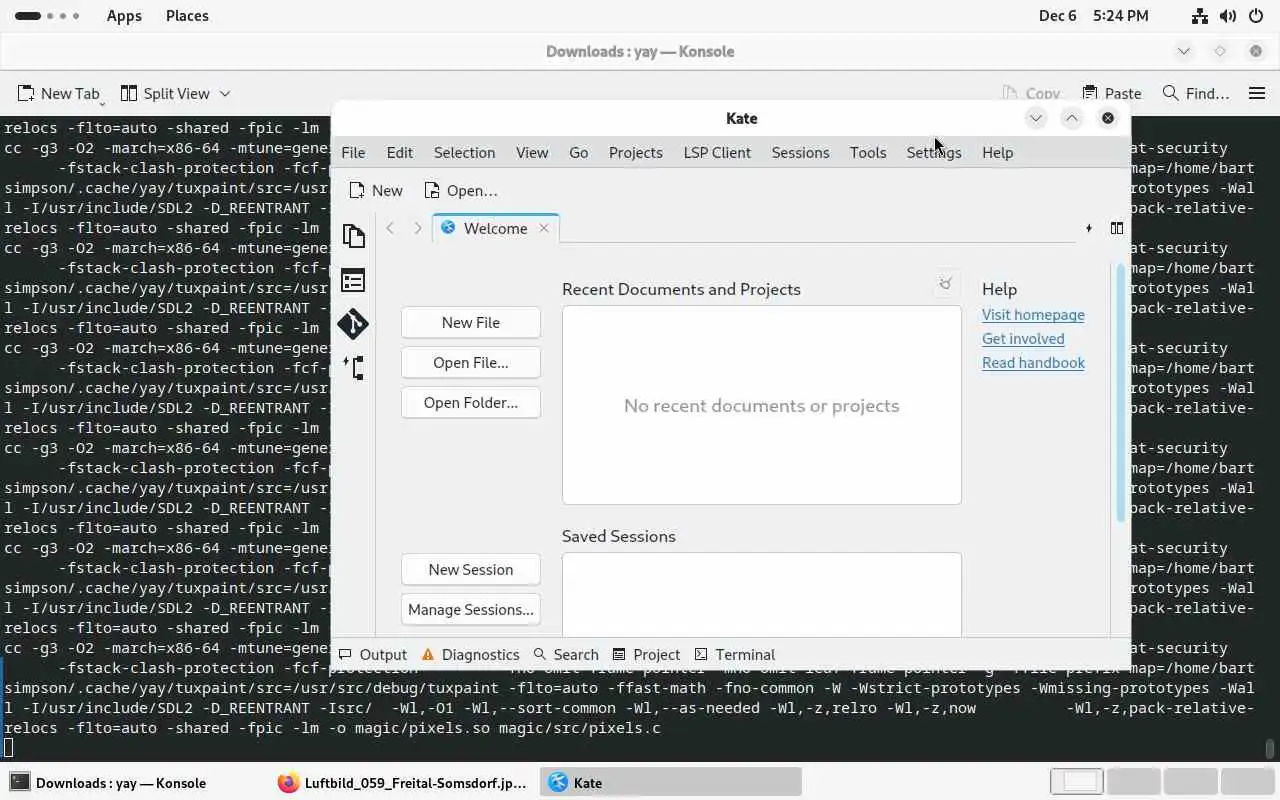1280x800 pixels.
Task: Open the Help menu in Kate
Action: pos(997,152)
